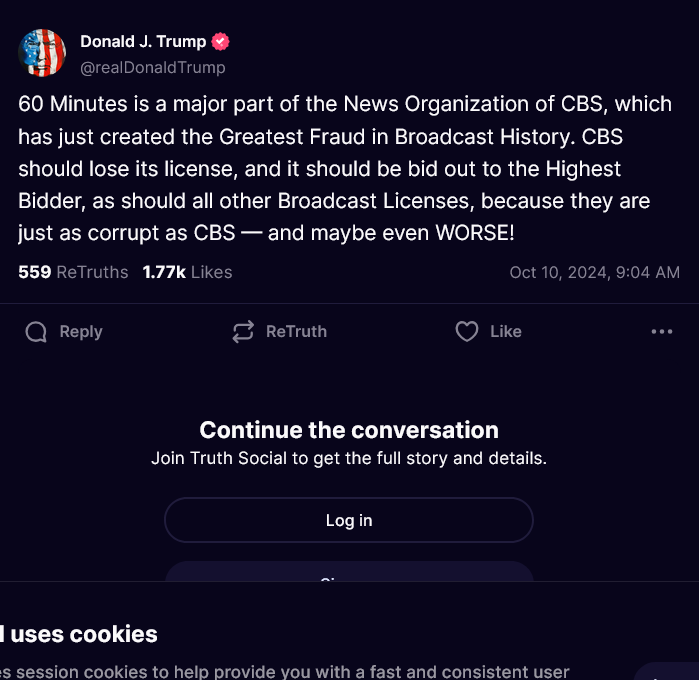This screenshot has height=680, width=699.
Task: Open the @realDonaldTrump handle link
Action: (x=152, y=67)
